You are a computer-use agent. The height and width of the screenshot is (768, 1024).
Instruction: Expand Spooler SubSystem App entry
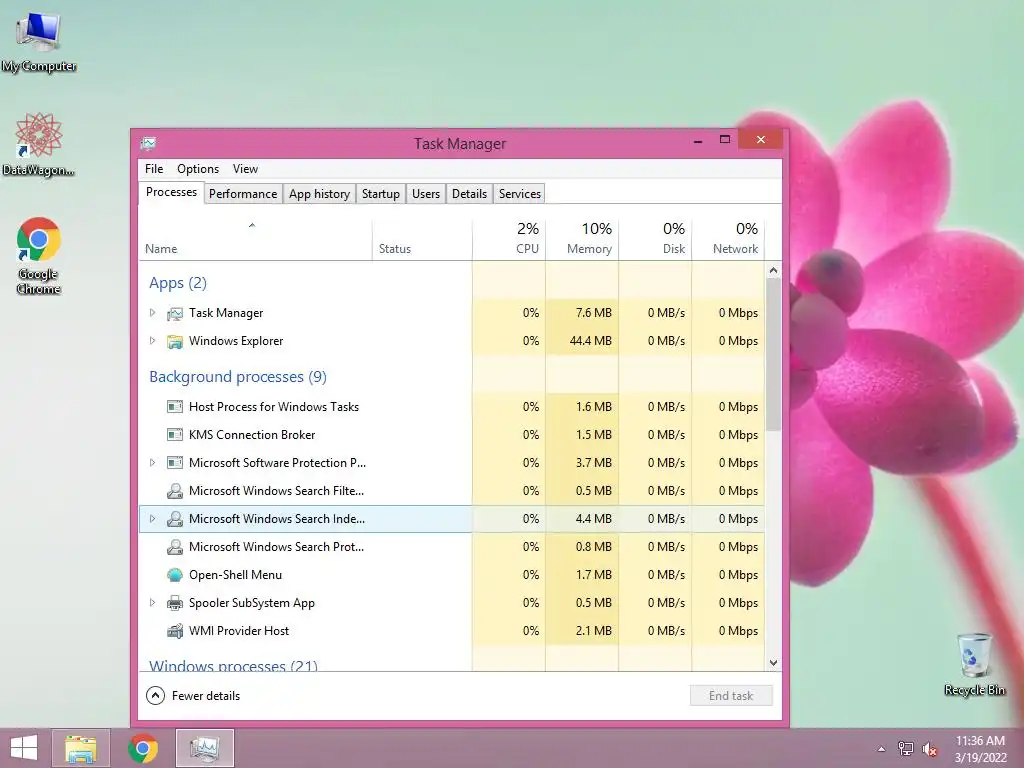click(x=152, y=603)
